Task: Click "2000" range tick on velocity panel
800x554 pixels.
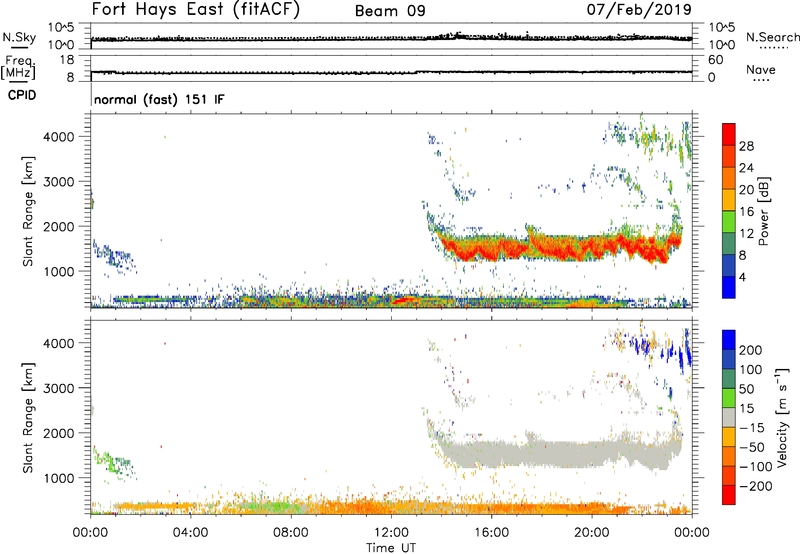Action: click(x=59, y=433)
